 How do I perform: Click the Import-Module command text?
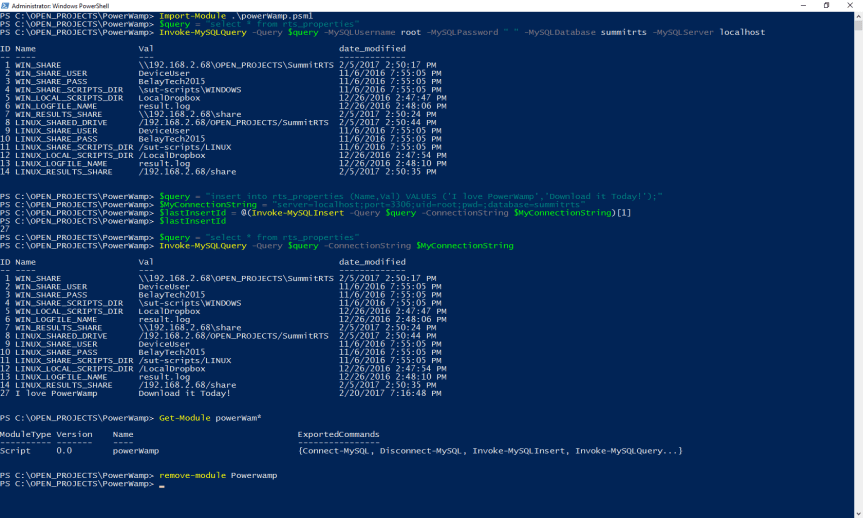189,16
